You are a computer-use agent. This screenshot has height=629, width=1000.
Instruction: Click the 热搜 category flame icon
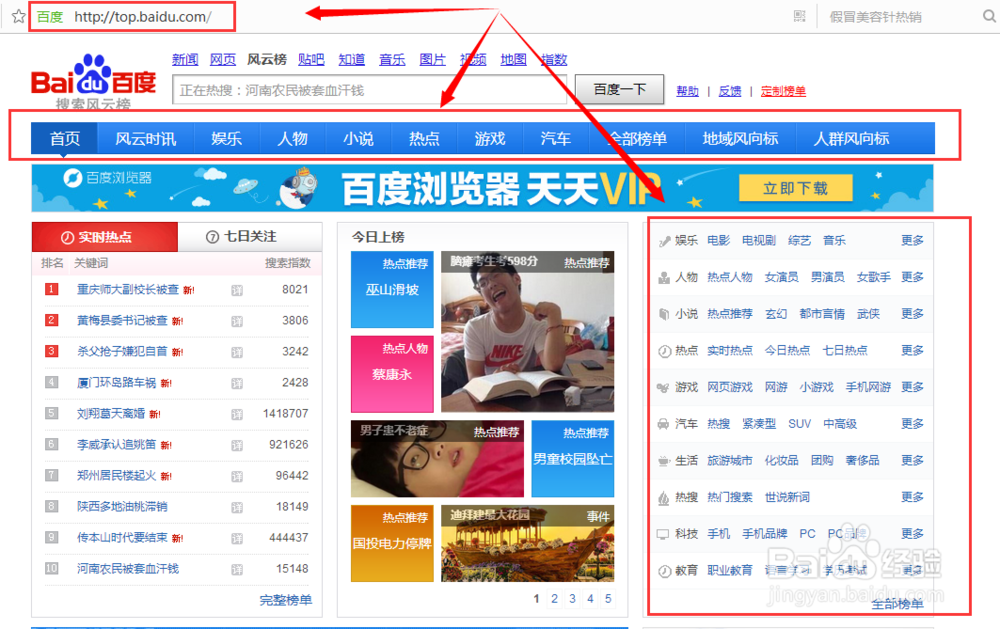pos(664,498)
